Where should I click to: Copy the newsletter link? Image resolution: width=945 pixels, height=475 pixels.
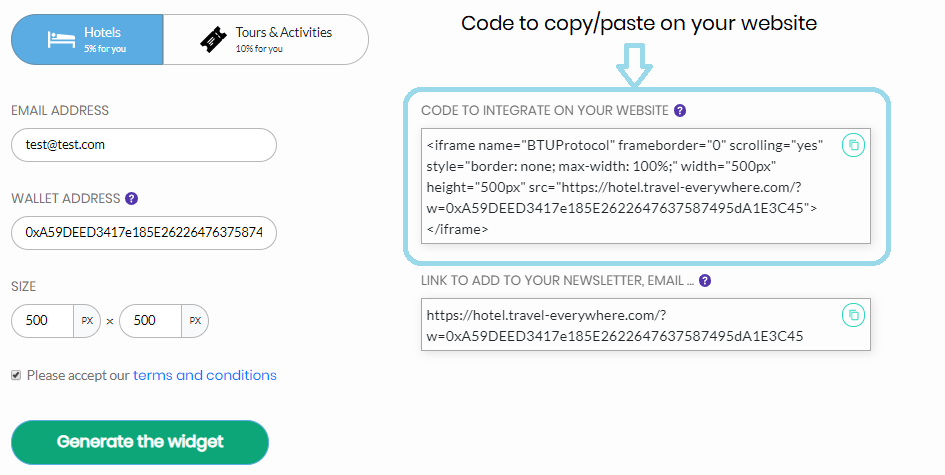(x=853, y=315)
